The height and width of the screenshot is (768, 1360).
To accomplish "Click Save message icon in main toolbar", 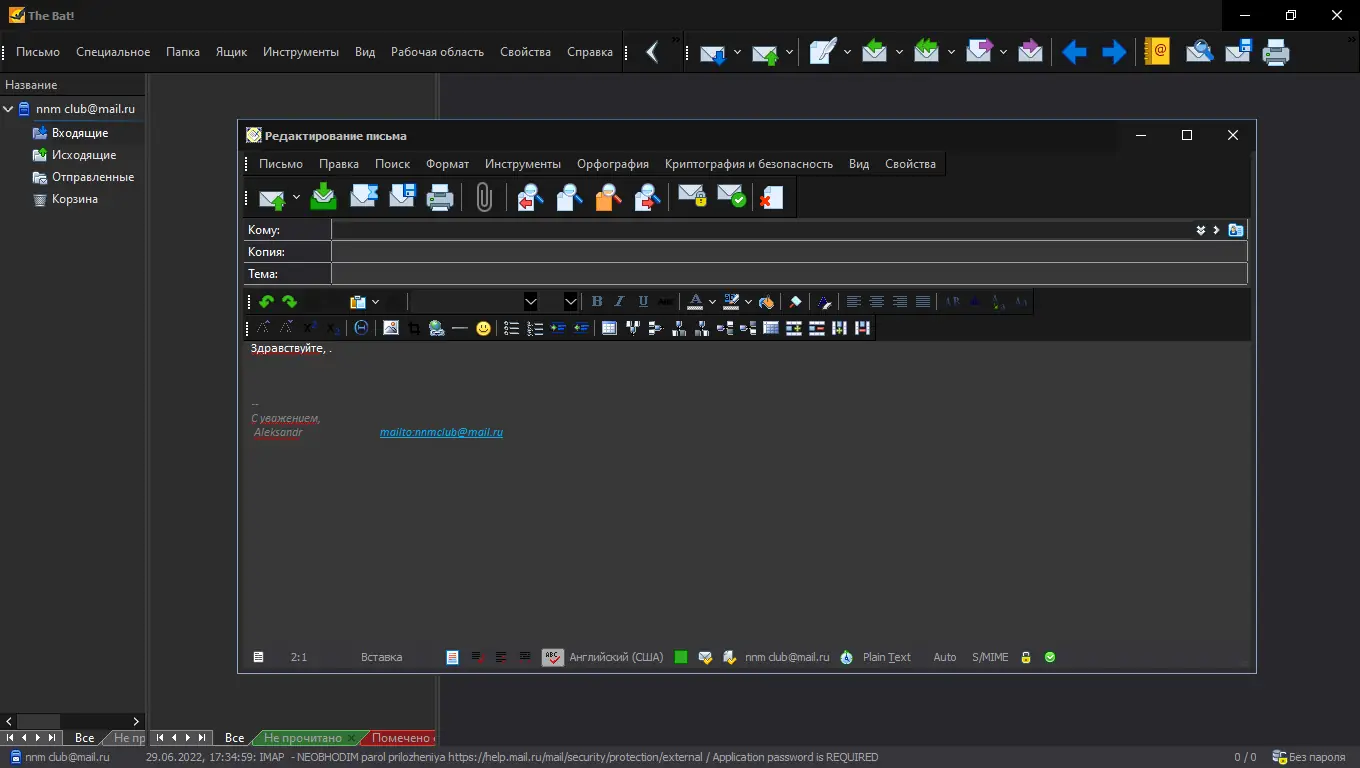I will [x=1238, y=52].
